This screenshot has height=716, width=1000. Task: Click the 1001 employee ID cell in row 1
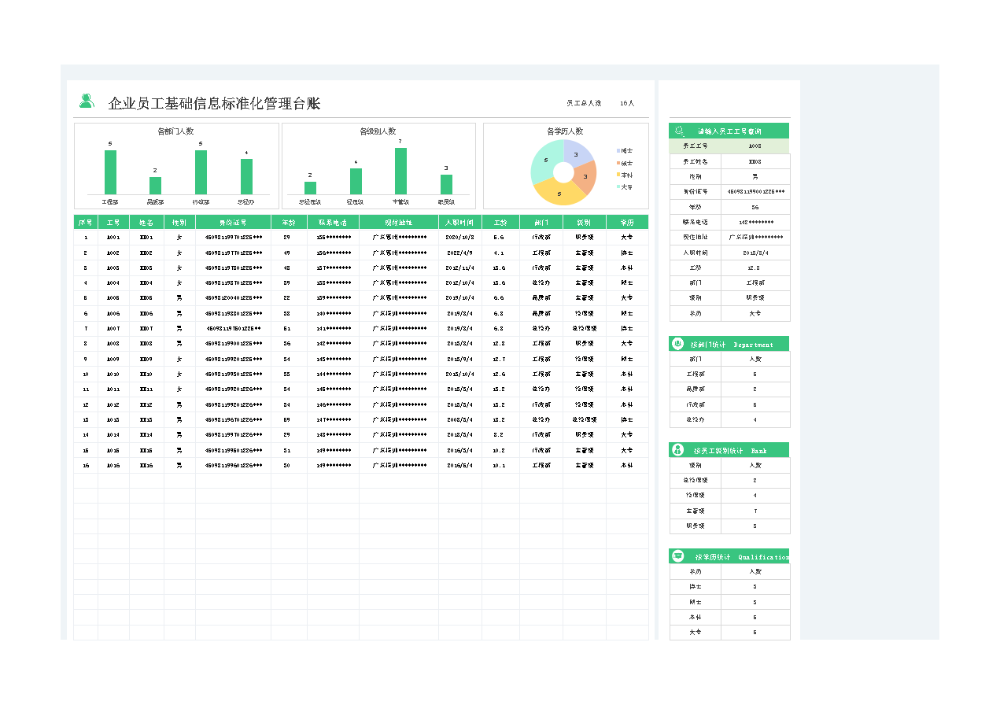(x=114, y=237)
